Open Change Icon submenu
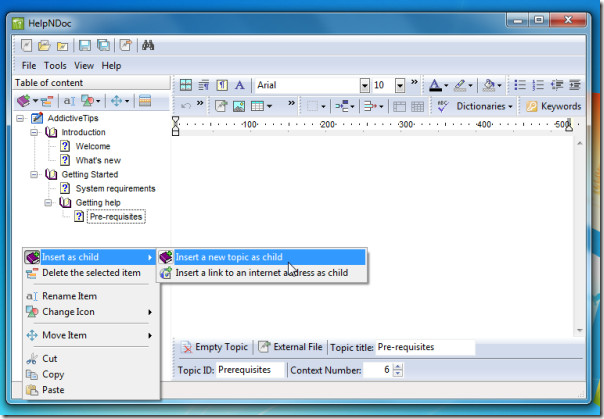This screenshot has height=419, width=604. pos(91,312)
